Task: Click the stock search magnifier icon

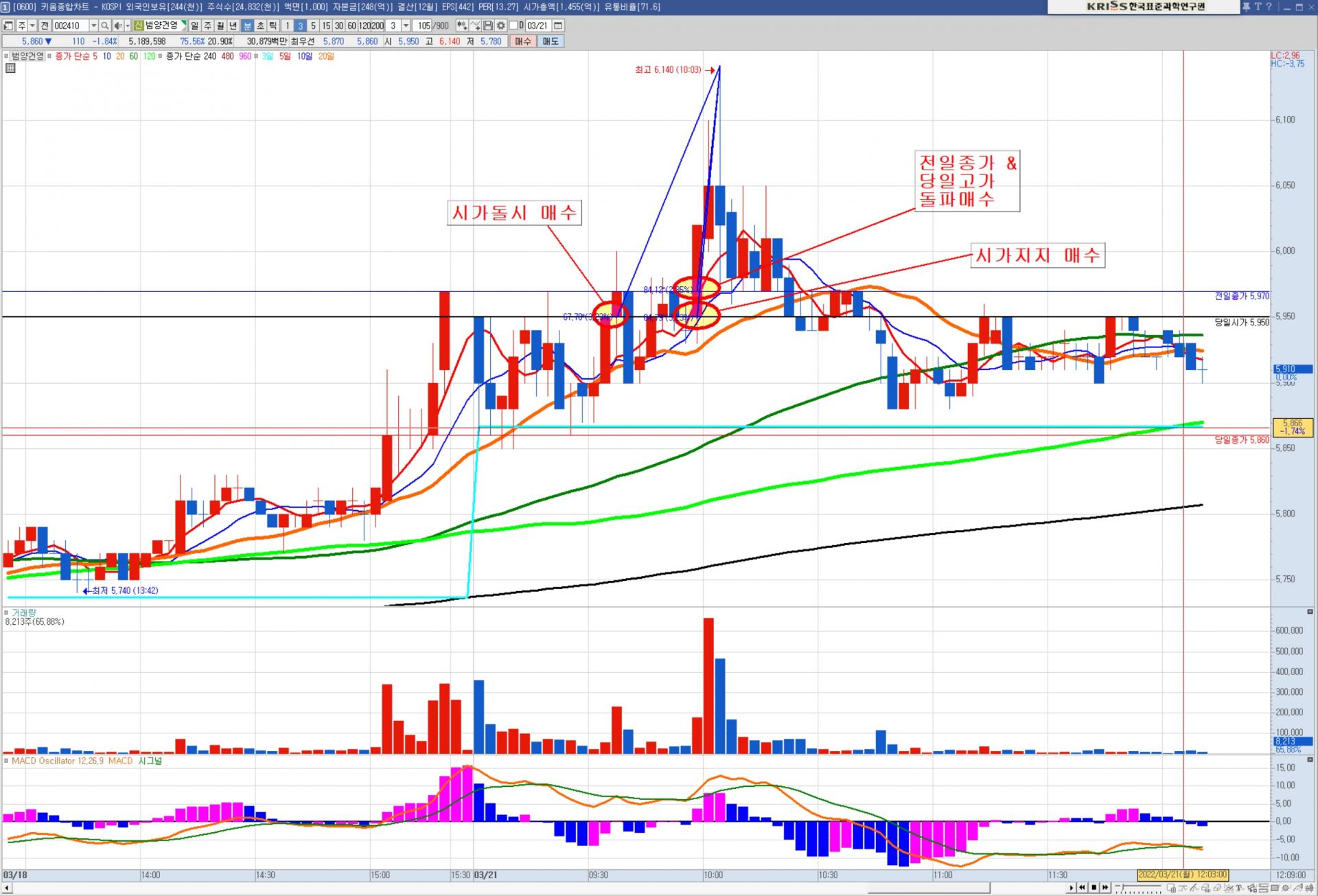Action: [104, 25]
